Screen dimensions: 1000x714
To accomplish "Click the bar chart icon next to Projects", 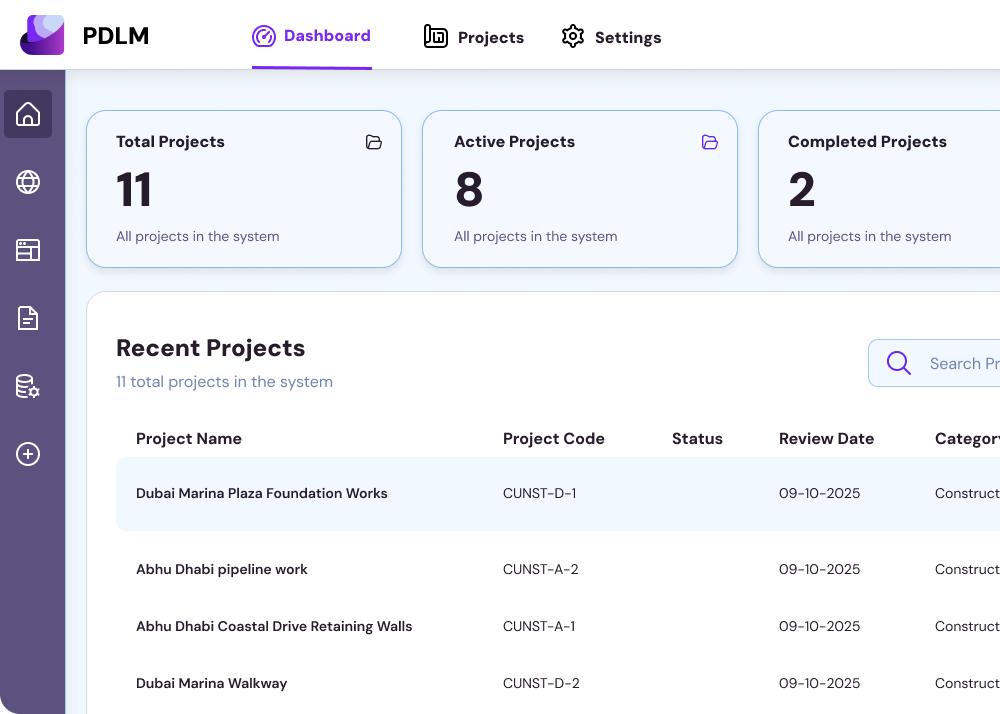I will click(x=435, y=36).
